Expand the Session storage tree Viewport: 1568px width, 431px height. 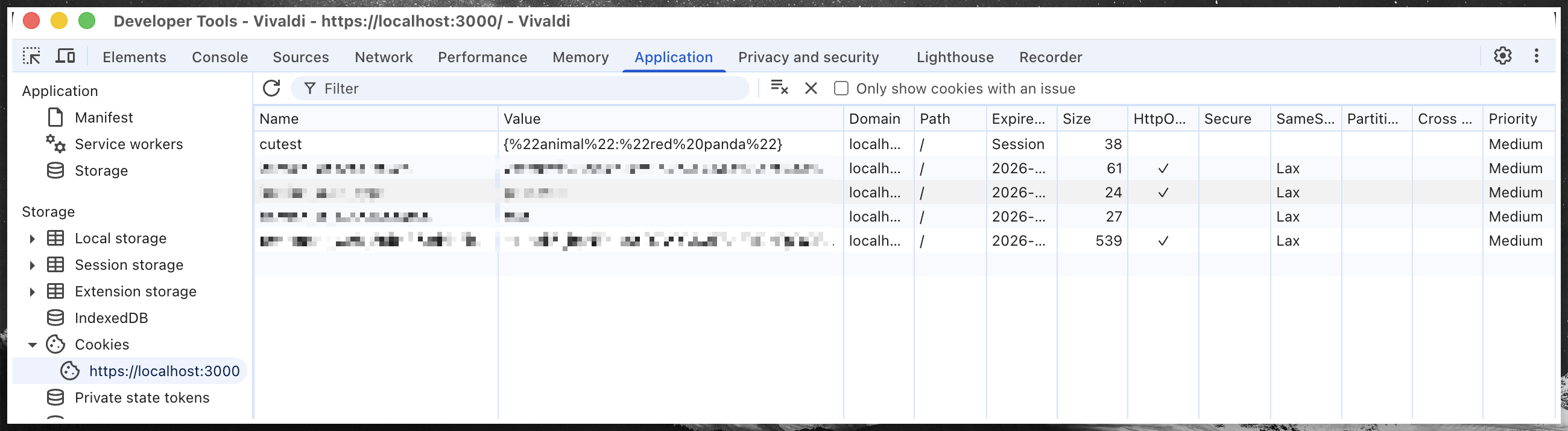click(x=32, y=265)
